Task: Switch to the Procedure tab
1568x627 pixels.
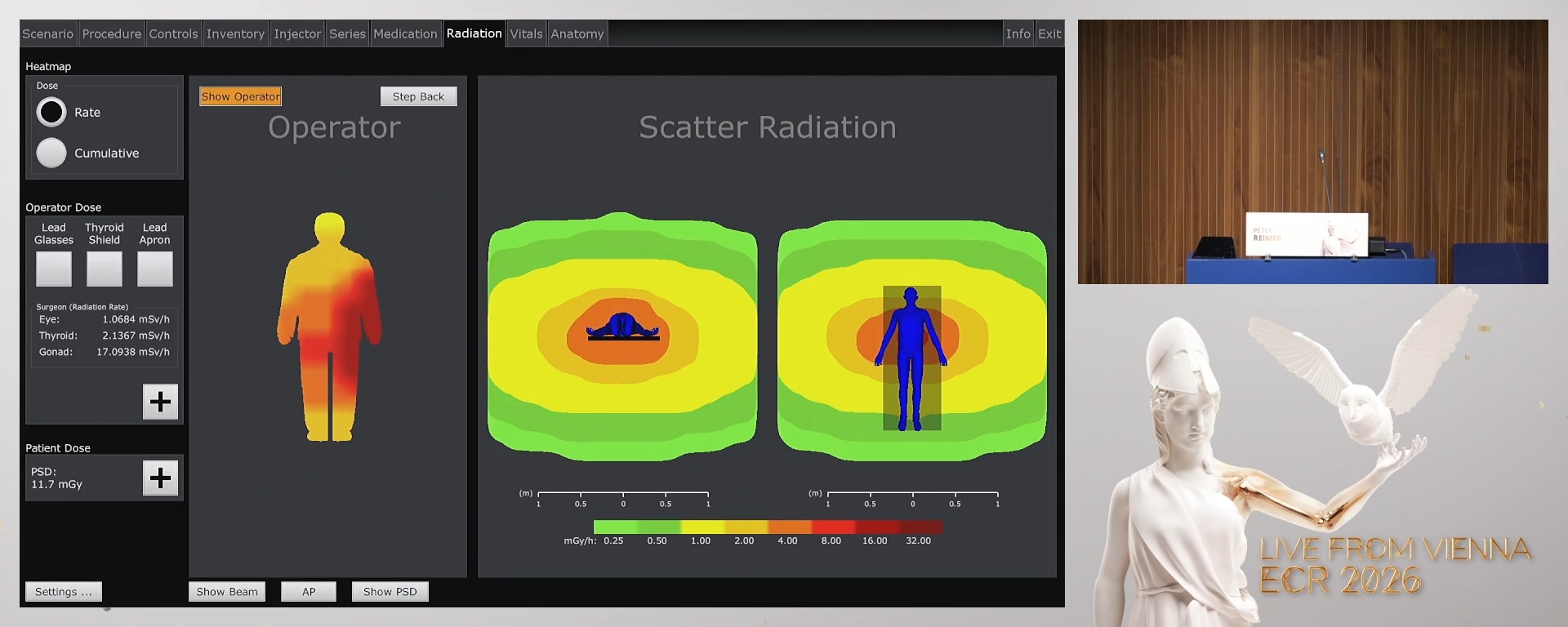Action: [112, 33]
